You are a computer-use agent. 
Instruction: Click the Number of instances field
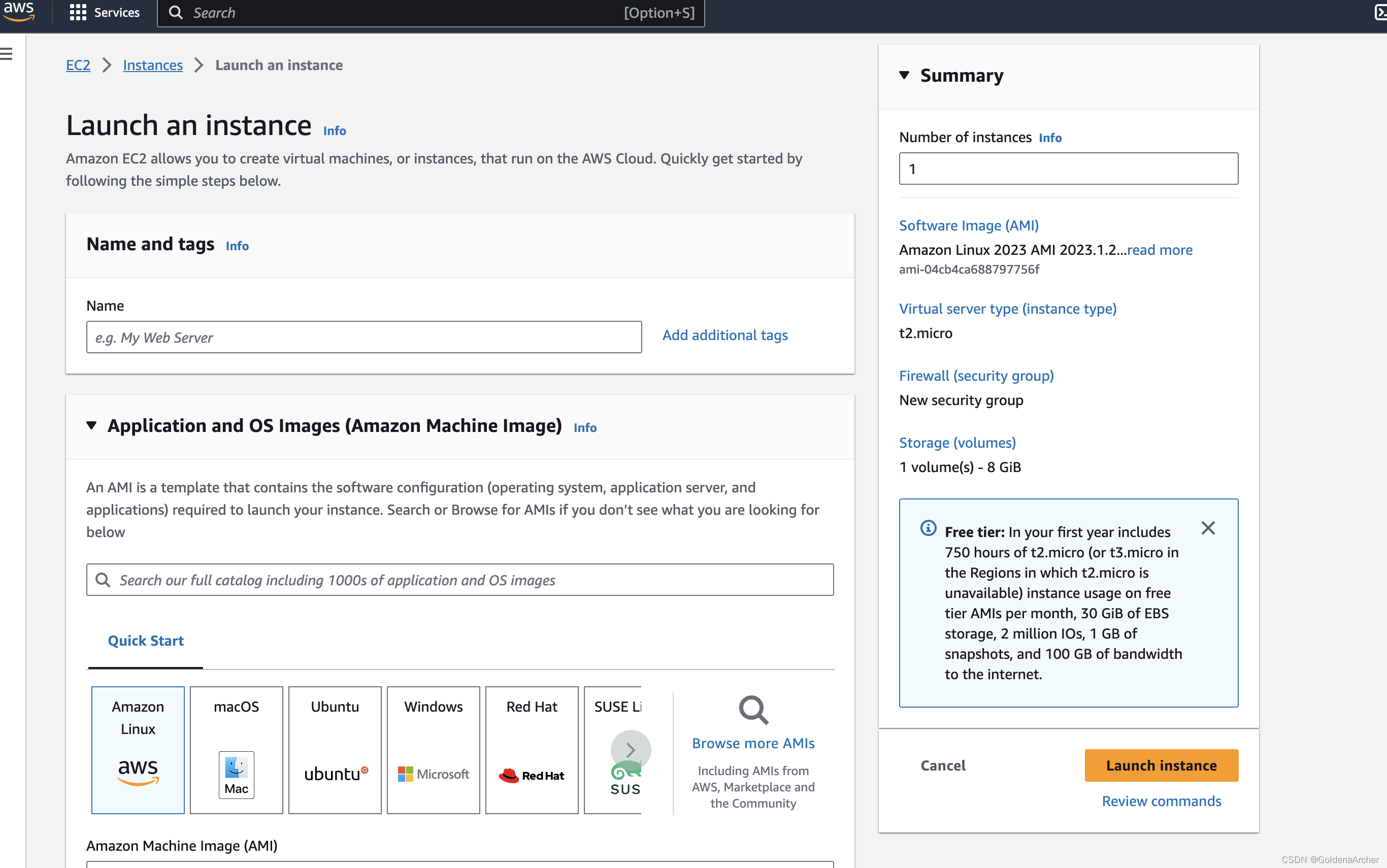click(x=1068, y=169)
